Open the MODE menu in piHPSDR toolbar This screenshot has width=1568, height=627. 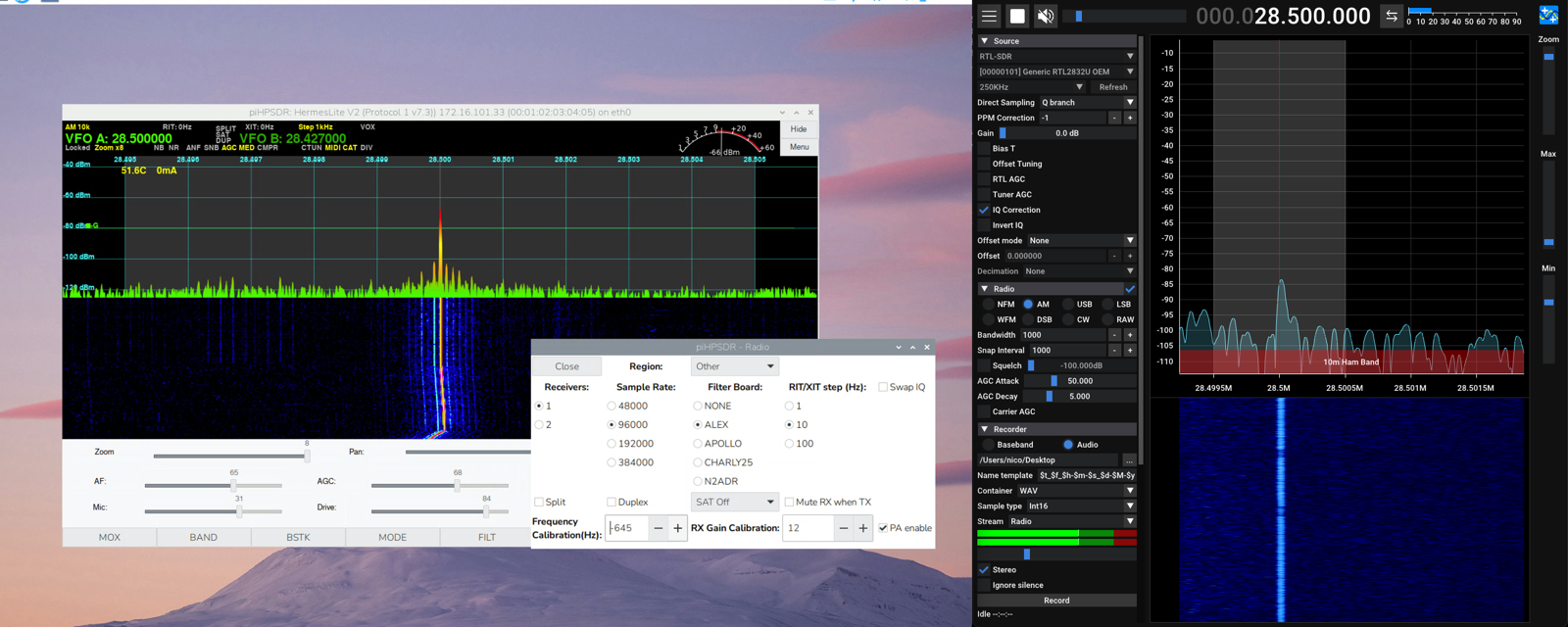pos(392,537)
